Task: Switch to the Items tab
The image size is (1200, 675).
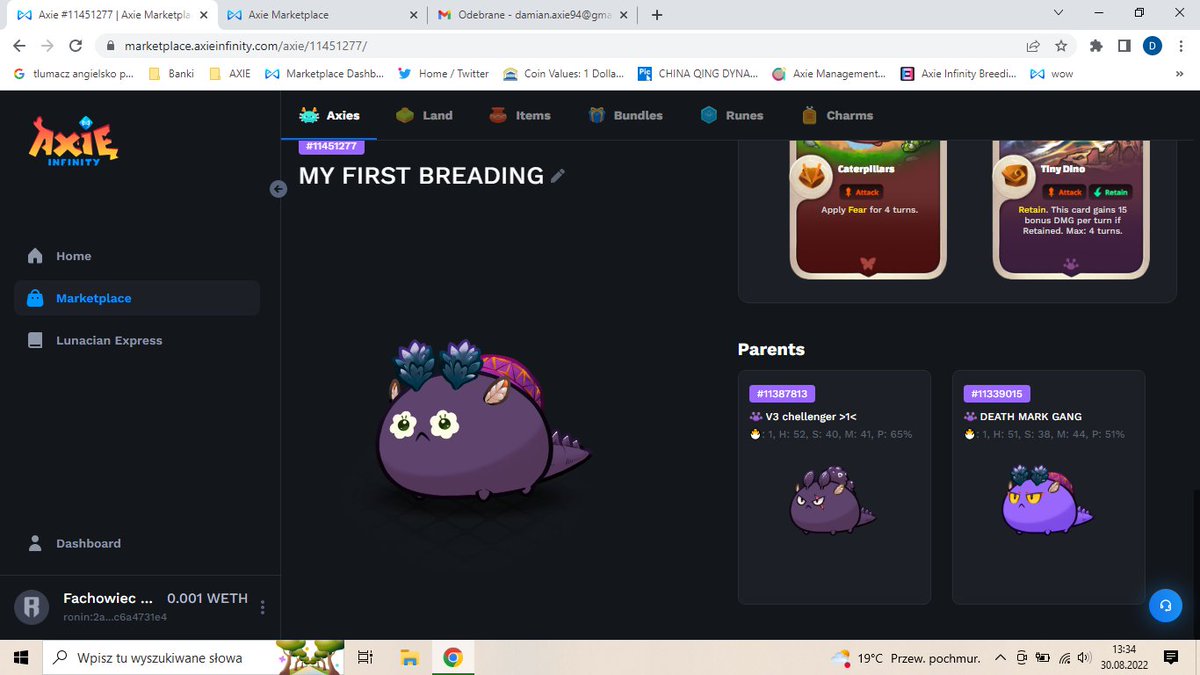Action: [520, 115]
